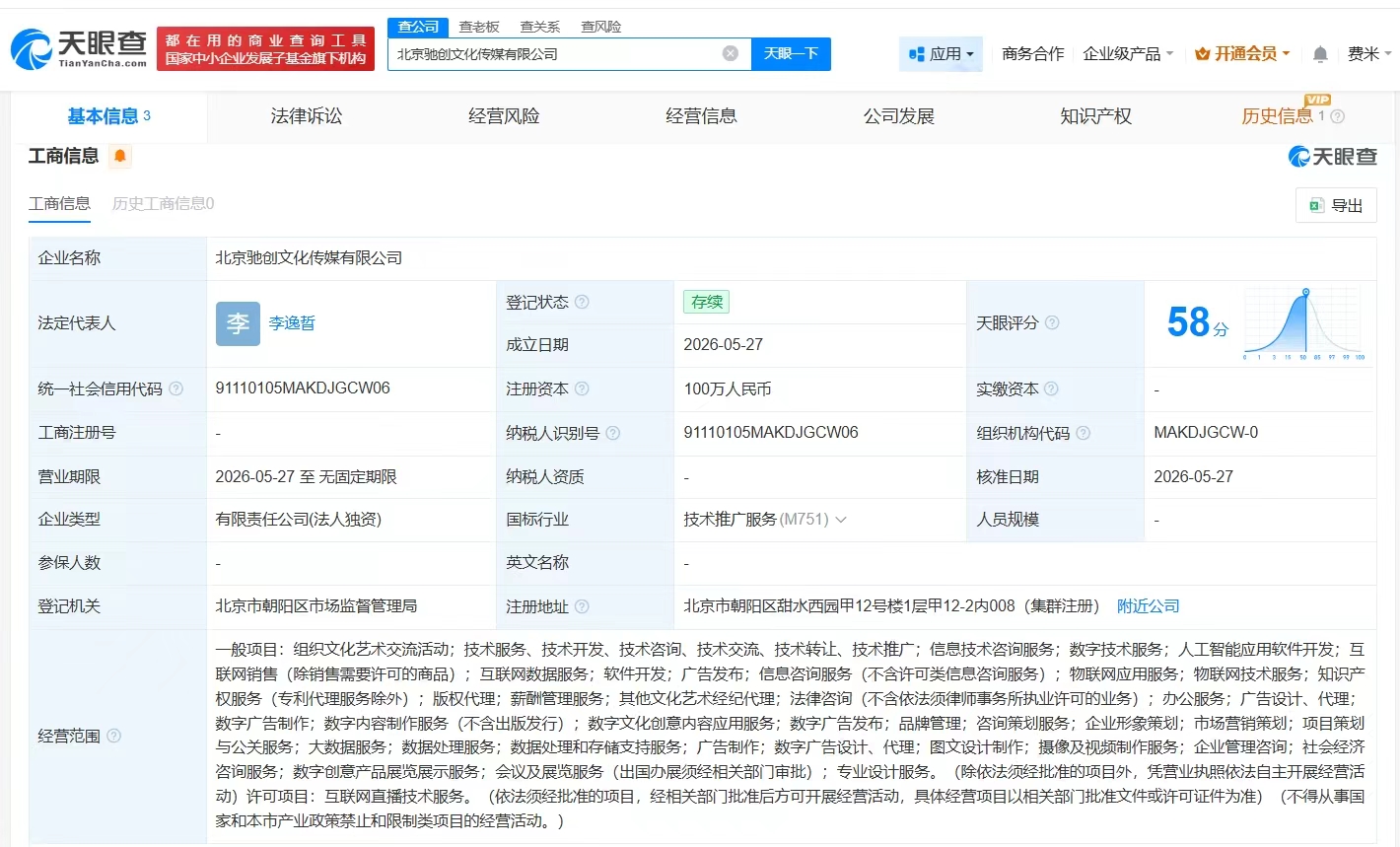The height and width of the screenshot is (847, 1400).
Task: Click the help icon beside 历史信息 tab
Action: 1337,116
